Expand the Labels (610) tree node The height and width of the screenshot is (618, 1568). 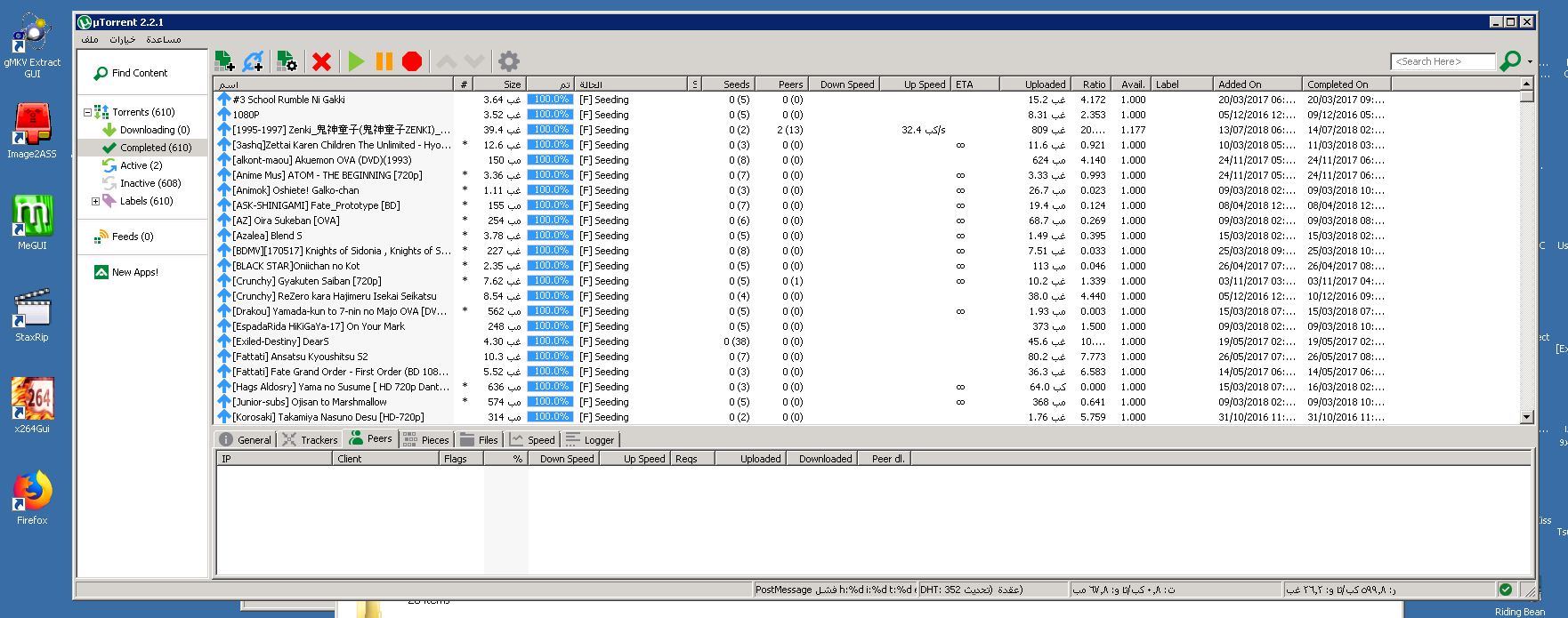(x=95, y=202)
